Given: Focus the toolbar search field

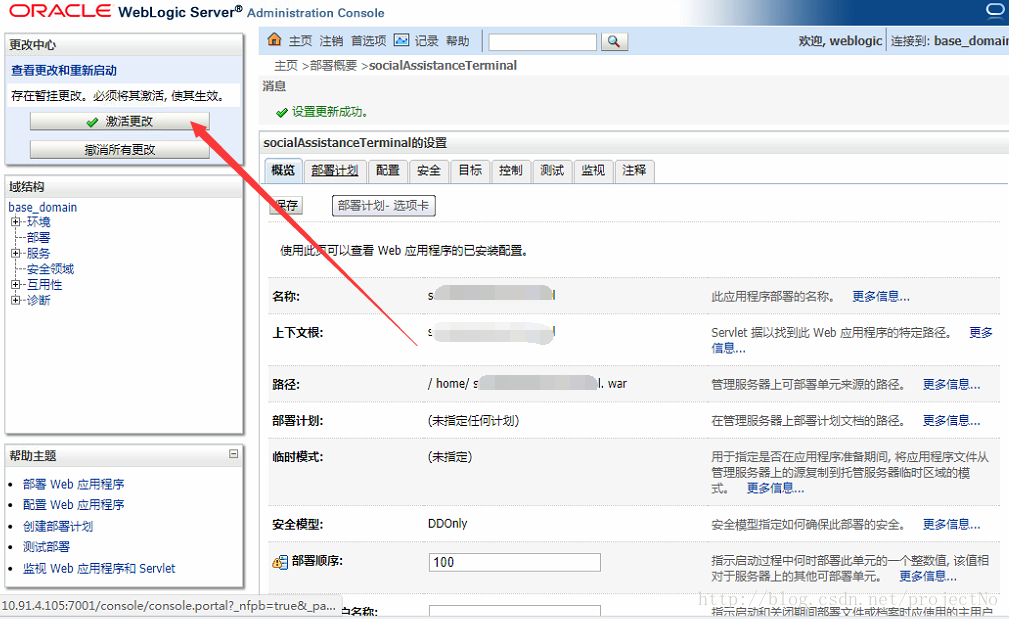Looking at the screenshot, I should tap(542, 42).
